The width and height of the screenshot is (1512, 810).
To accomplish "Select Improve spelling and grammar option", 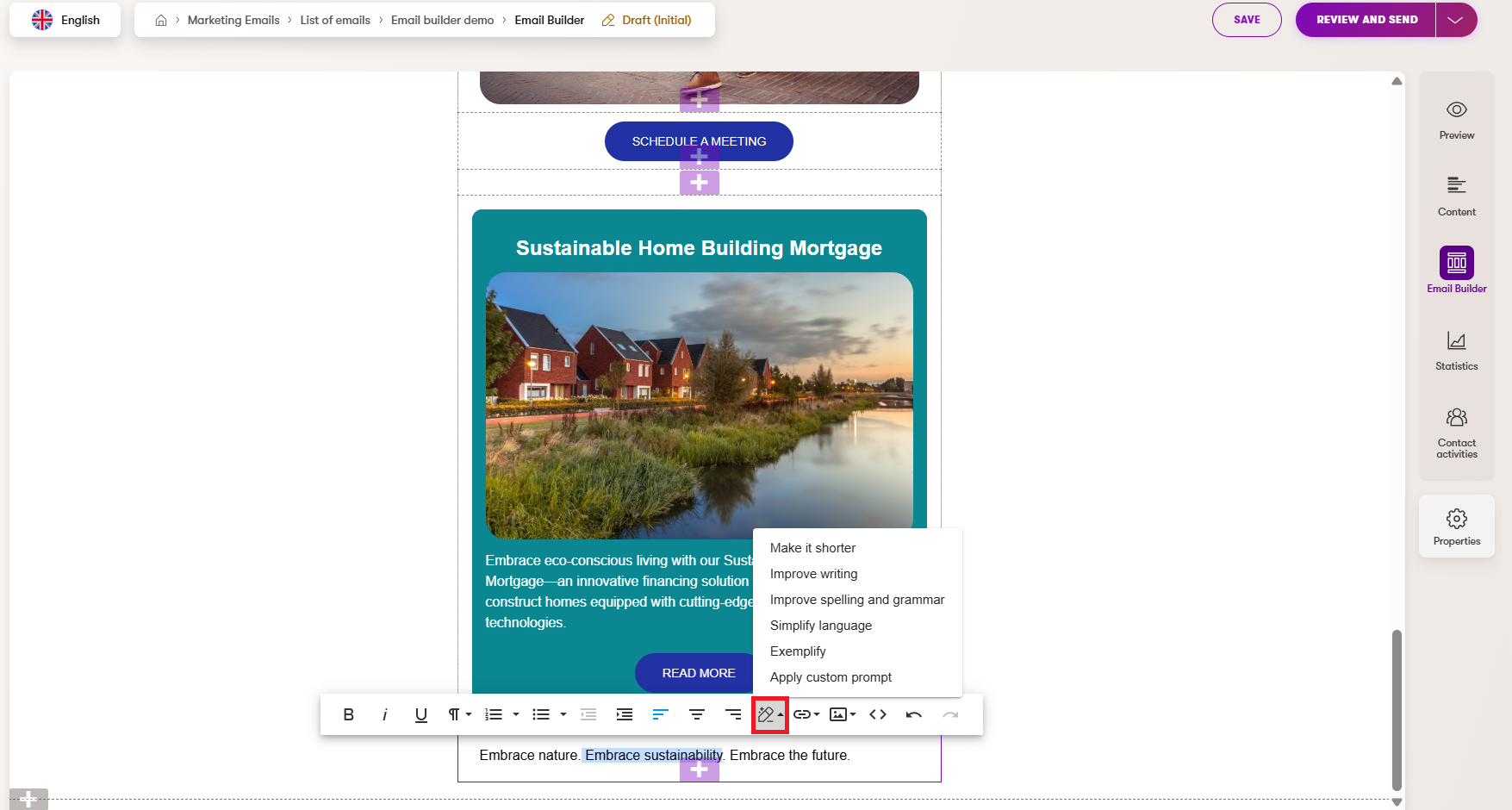I will (x=856, y=600).
